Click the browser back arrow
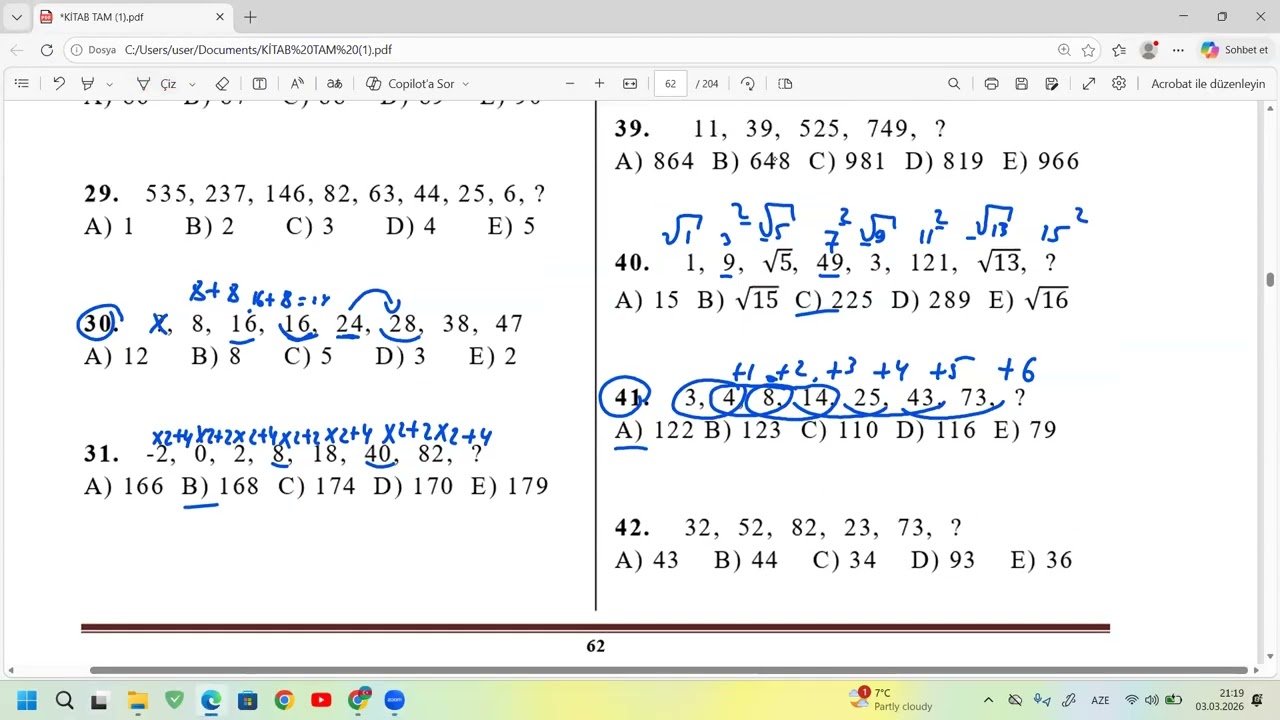This screenshot has width=1280, height=720. [x=17, y=50]
